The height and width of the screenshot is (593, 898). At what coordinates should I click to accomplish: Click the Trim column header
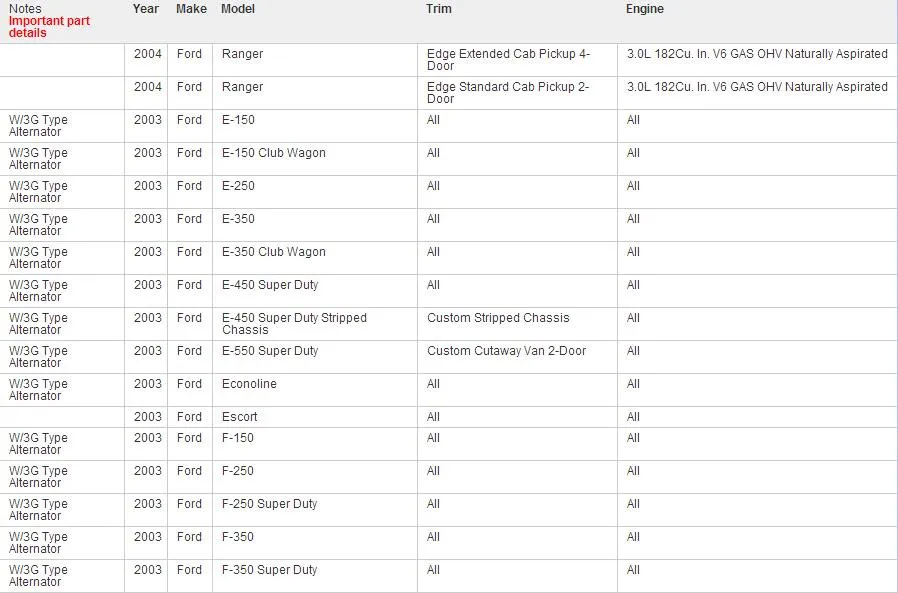click(x=439, y=9)
